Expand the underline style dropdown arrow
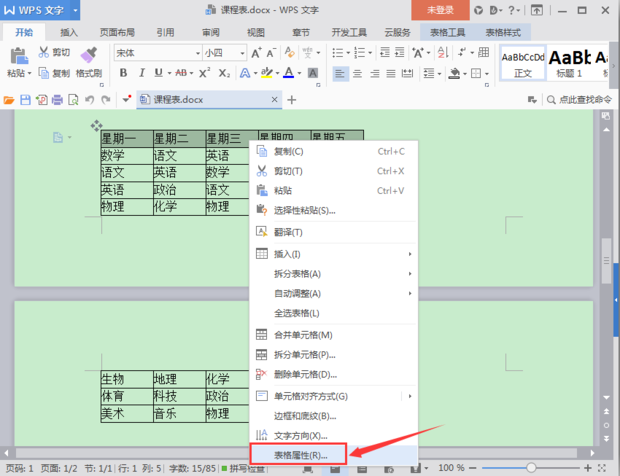The height and width of the screenshot is (476, 620). (x=169, y=73)
